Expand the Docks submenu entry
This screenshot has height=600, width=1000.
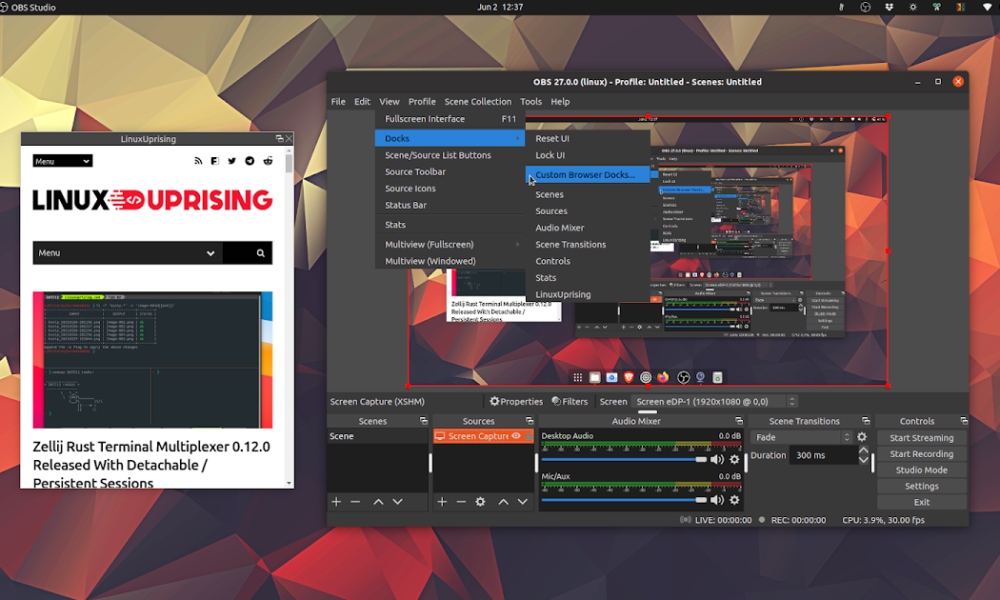click(450, 138)
